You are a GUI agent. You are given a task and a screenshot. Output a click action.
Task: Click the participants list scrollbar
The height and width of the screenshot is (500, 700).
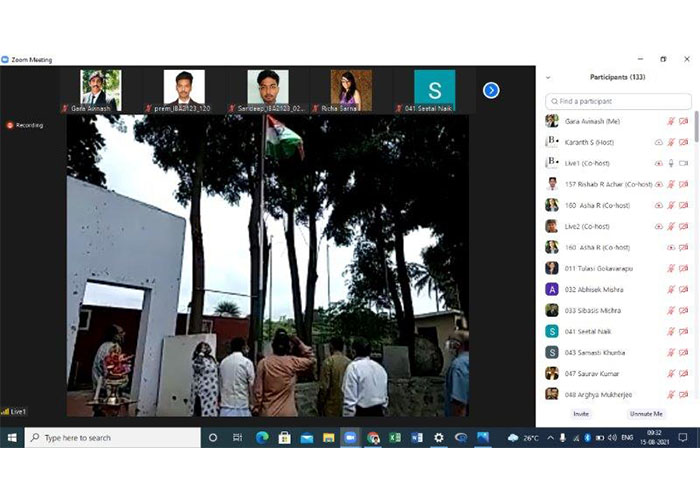[x=696, y=130]
